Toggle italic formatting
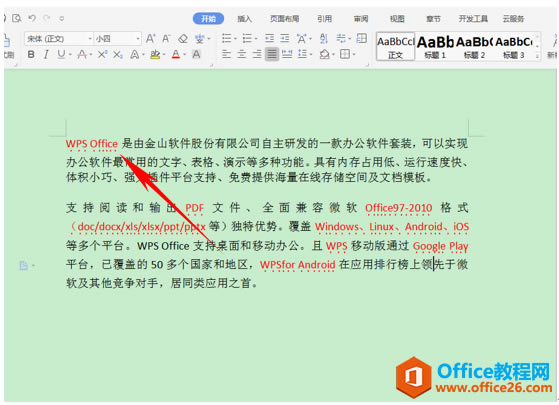Screen dimensions: 559x405 pos(46,55)
